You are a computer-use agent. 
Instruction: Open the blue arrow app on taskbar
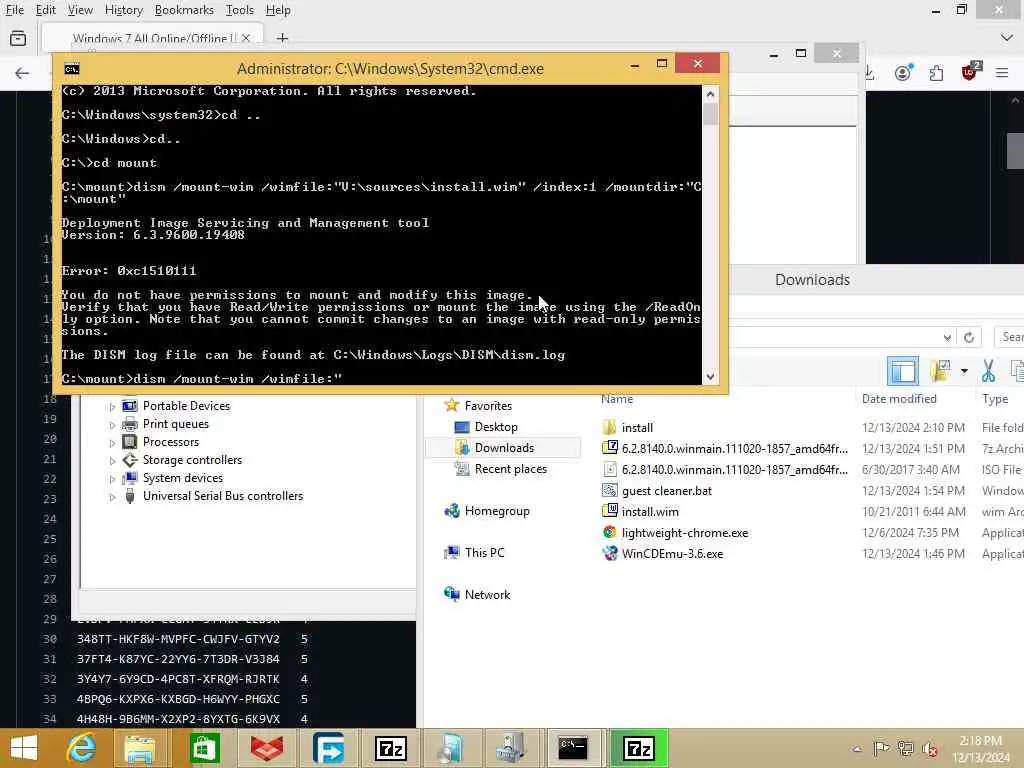click(x=328, y=748)
